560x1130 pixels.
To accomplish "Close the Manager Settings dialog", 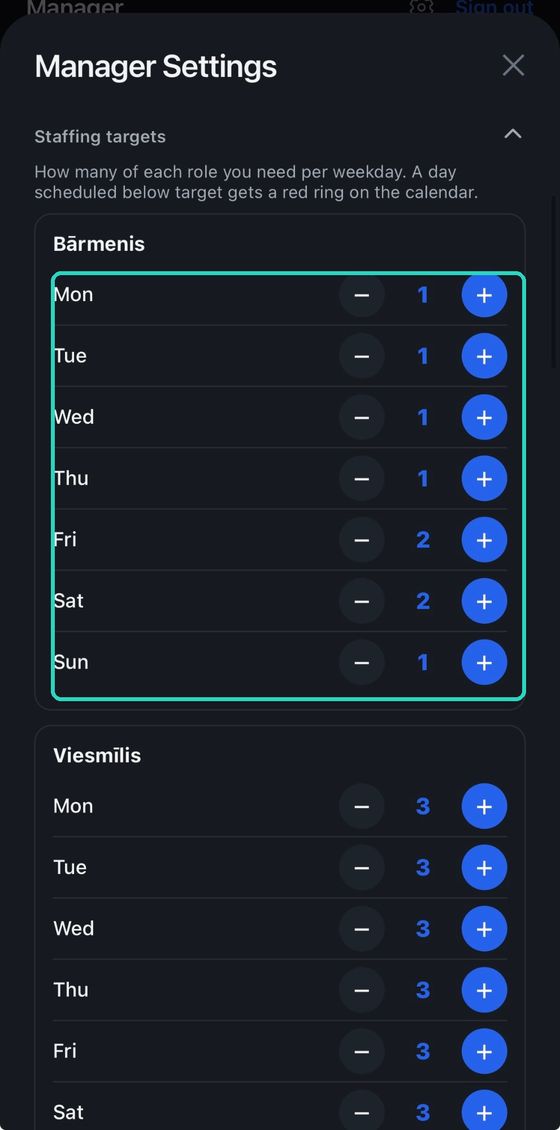I will click(513, 66).
